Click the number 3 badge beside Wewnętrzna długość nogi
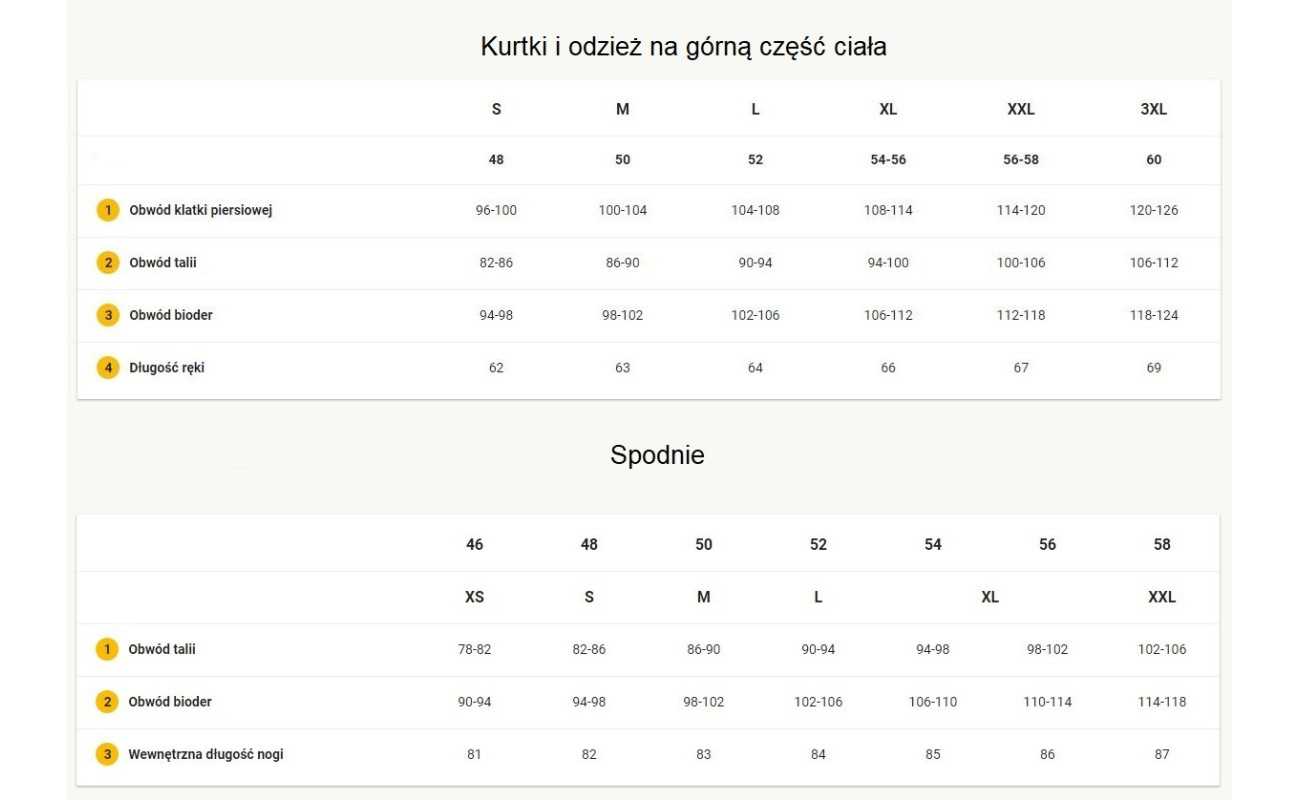The image size is (1300, 800). click(x=107, y=754)
